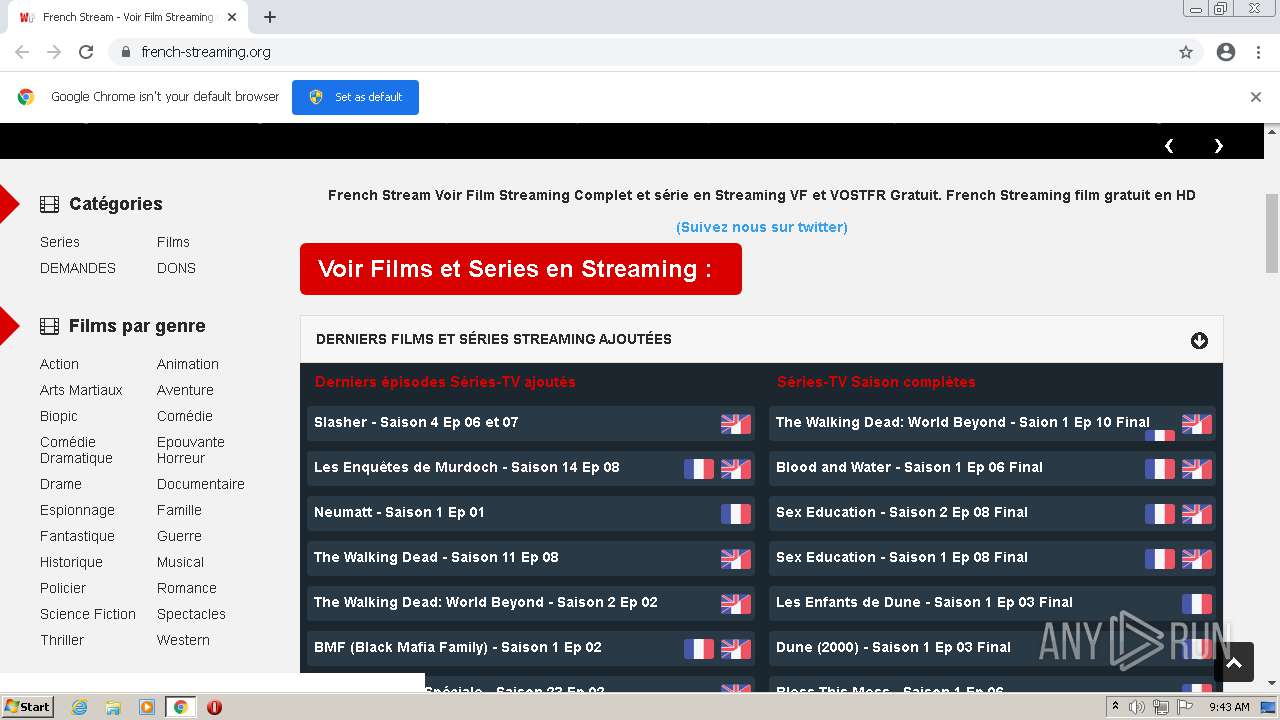Open the Chrome profile avatar menu
The width and height of the screenshot is (1280, 720).
(x=1226, y=52)
